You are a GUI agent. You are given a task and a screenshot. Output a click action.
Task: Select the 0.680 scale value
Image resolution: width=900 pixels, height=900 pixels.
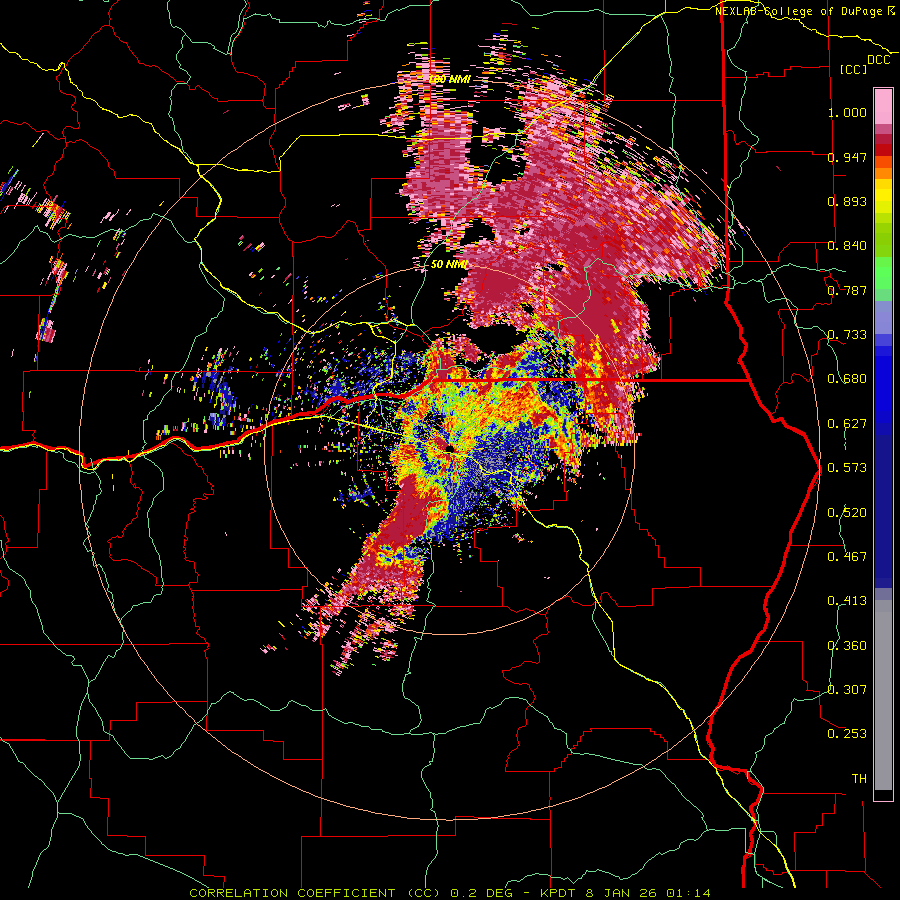tap(847, 379)
